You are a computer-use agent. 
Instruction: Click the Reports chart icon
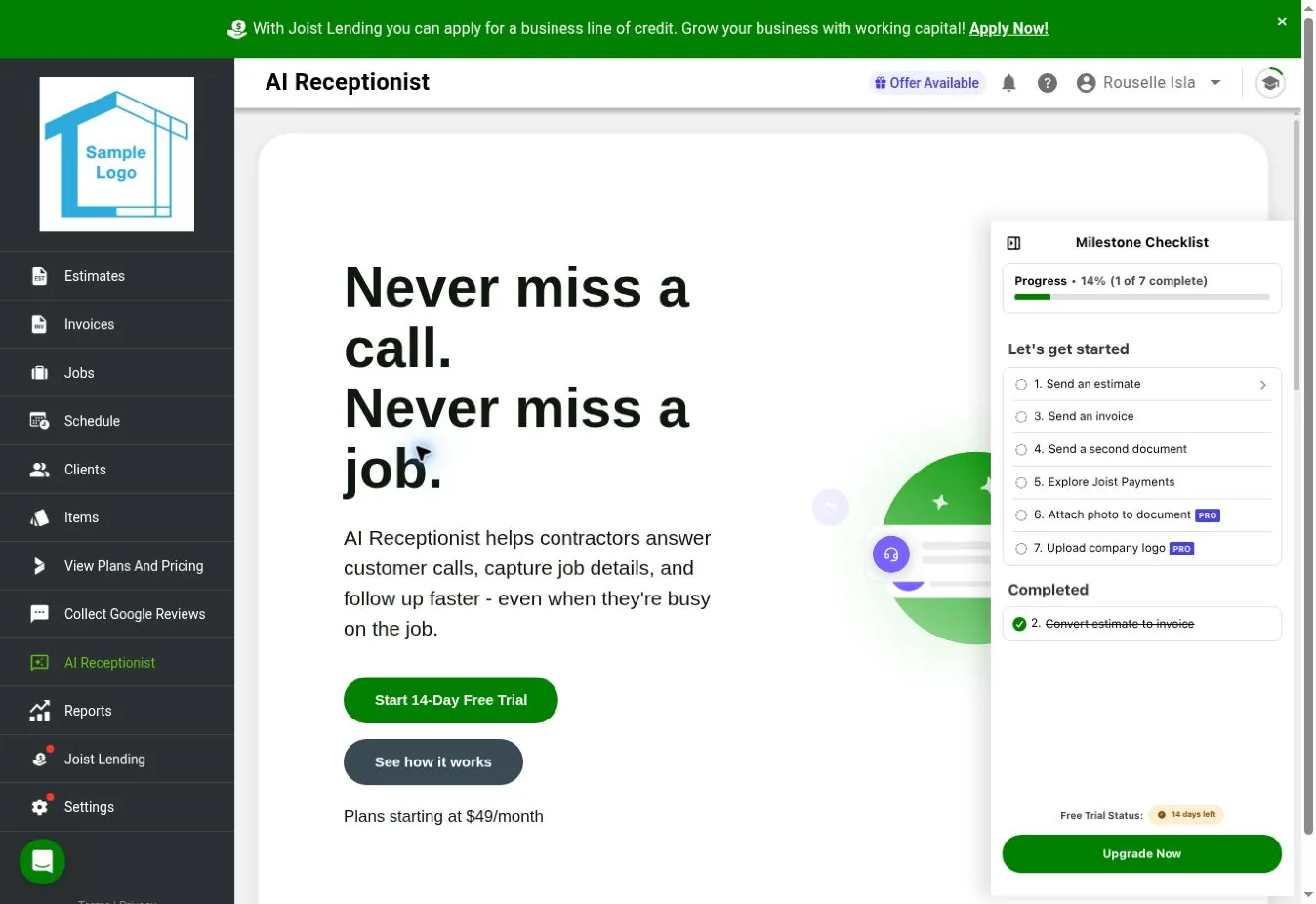pos(39,711)
